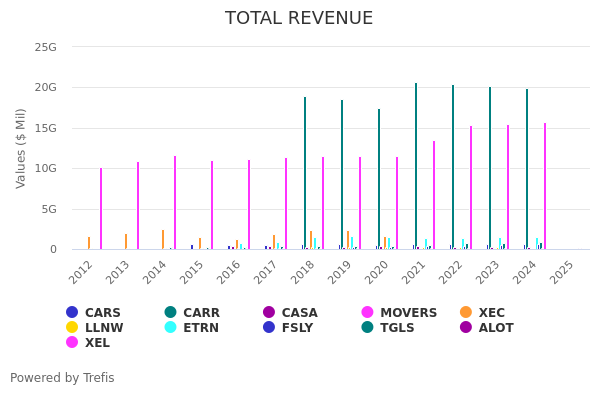
Task: Click the cyan ETRN legend marker
Action: coord(171,328)
